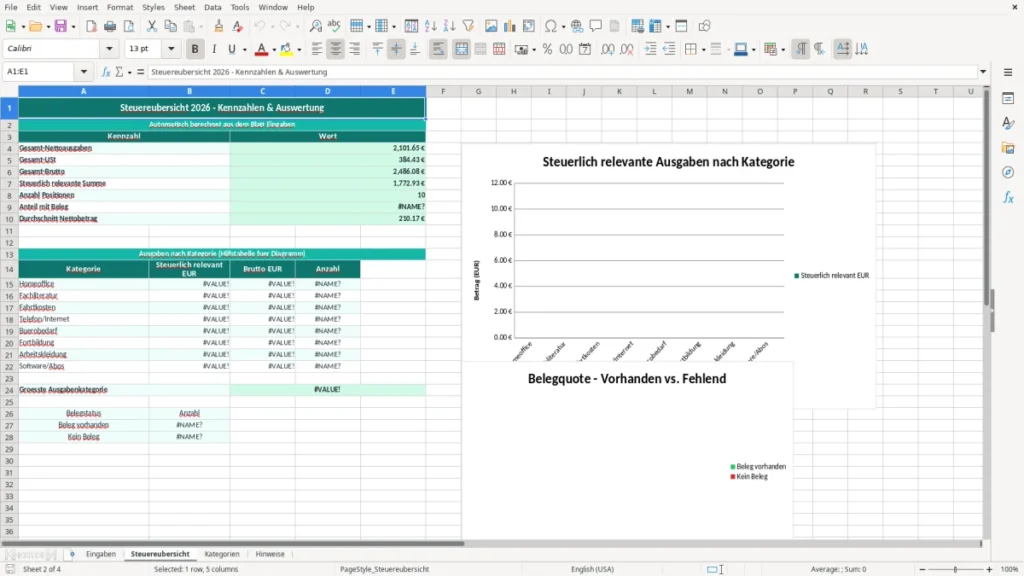Screen dimensions: 1024x576
Task: Click the Copy icon
Action: pos(170,26)
